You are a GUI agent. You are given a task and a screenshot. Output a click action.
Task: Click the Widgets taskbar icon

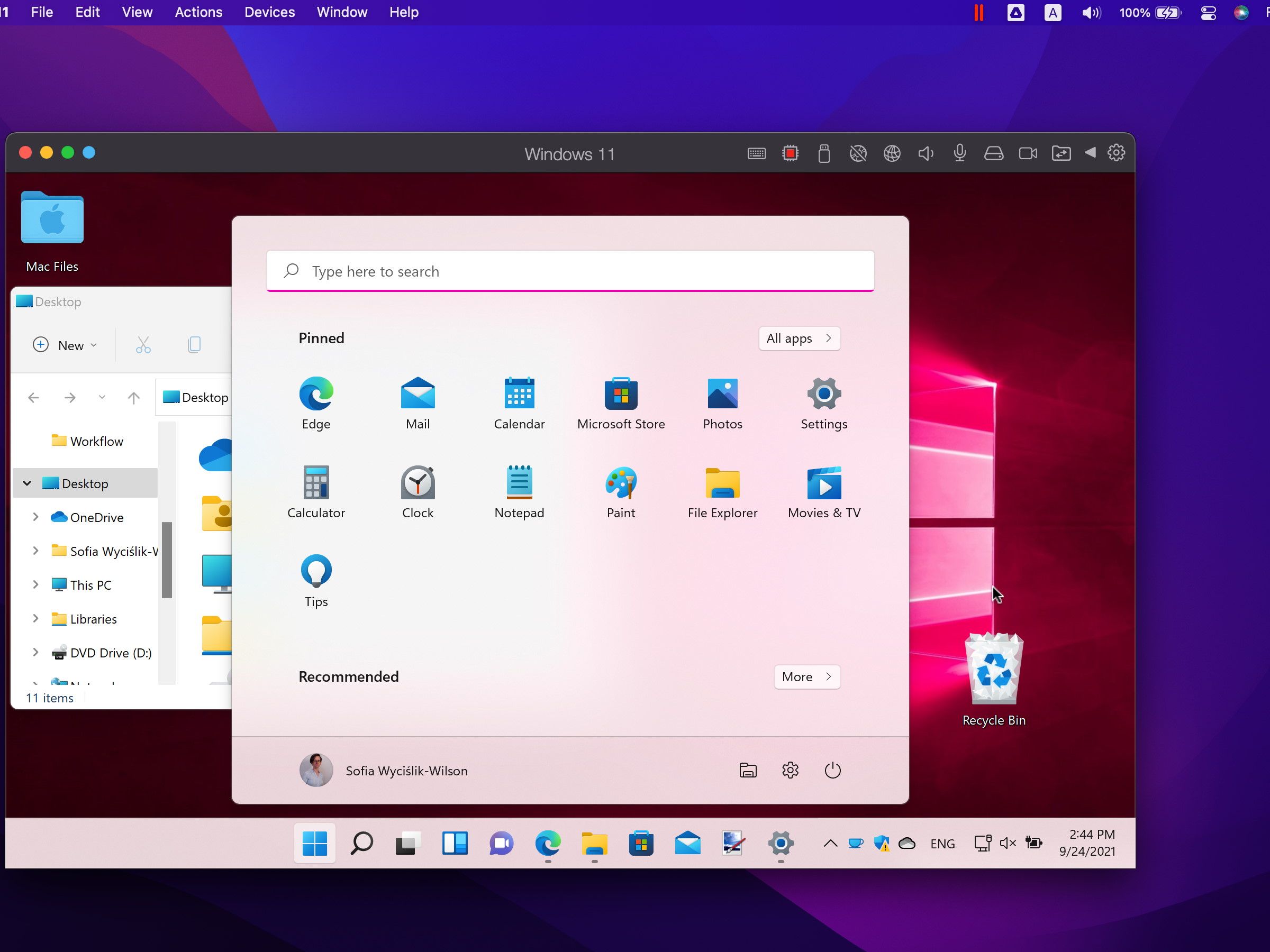click(x=455, y=843)
